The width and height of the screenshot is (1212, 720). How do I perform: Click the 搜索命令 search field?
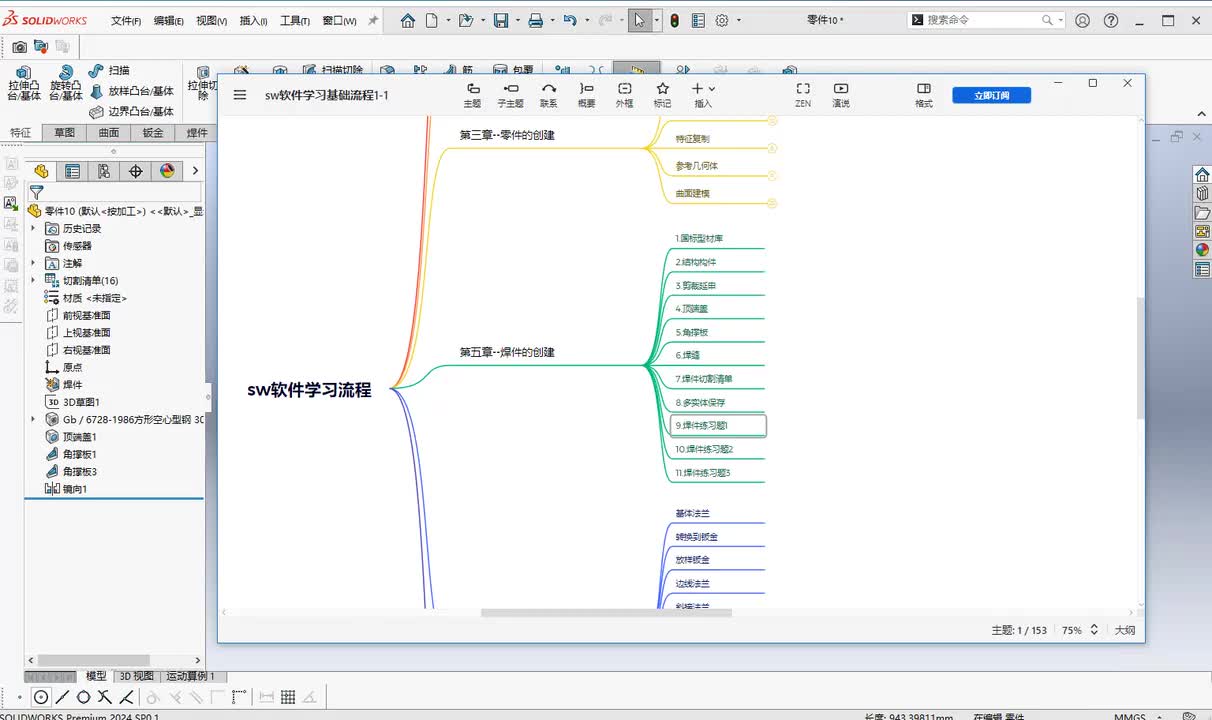pyautogui.click(x=986, y=20)
